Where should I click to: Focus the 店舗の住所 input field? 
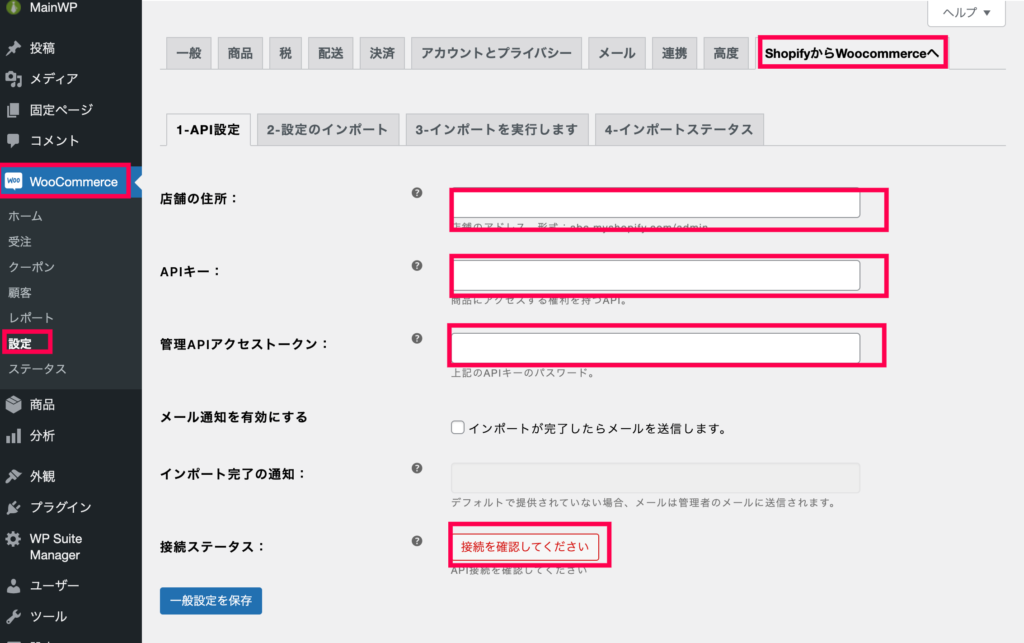[x=656, y=204]
